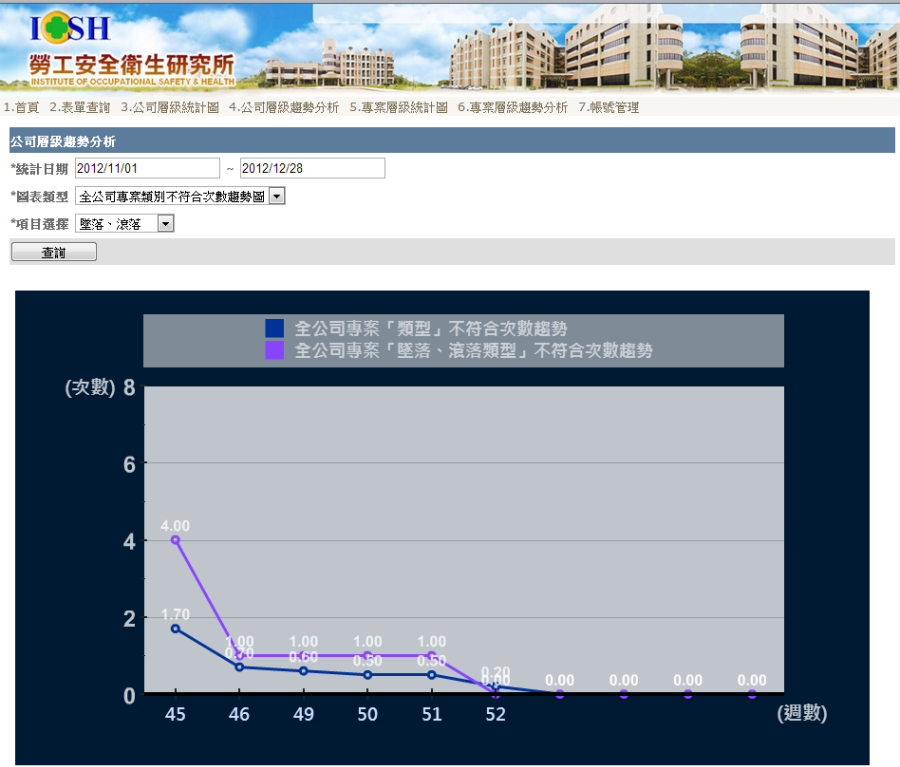Click the dark blue legend color swatch
This screenshot has width=900, height=767.
(x=274, y=328)
